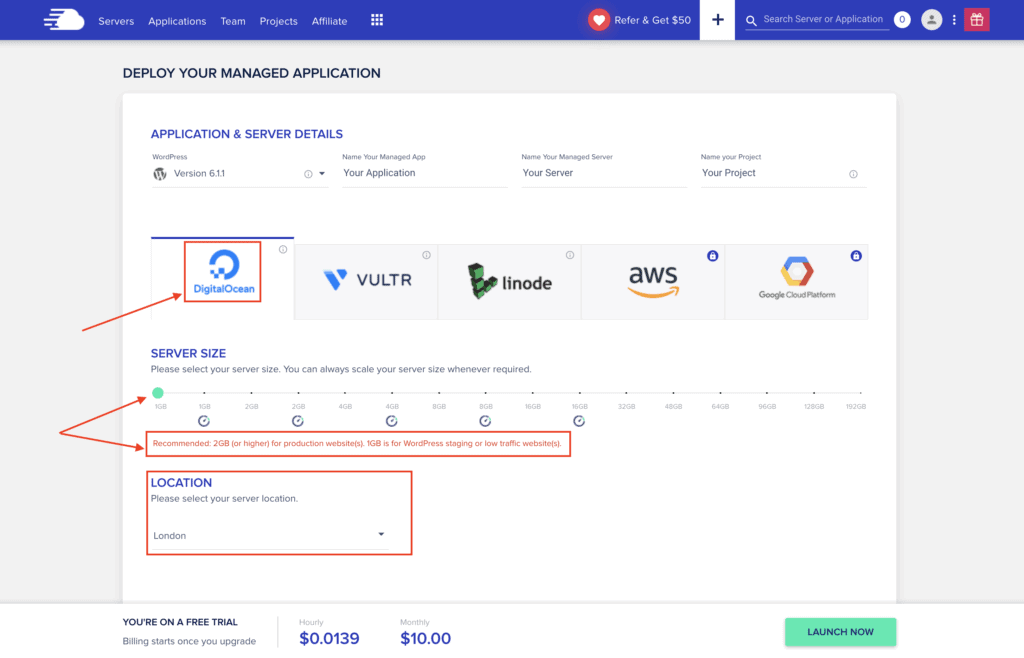Open the Servers menu
This screenshot has width=1024, height=658.
116,21
